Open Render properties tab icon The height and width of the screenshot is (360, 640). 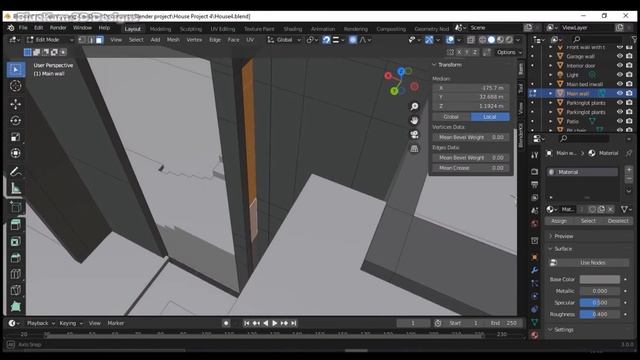pos(535,171)
